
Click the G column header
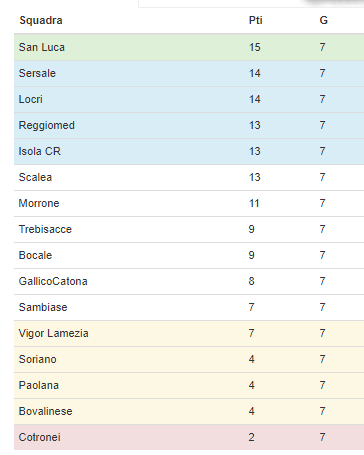pyautogui.click(x=323, y=20)
